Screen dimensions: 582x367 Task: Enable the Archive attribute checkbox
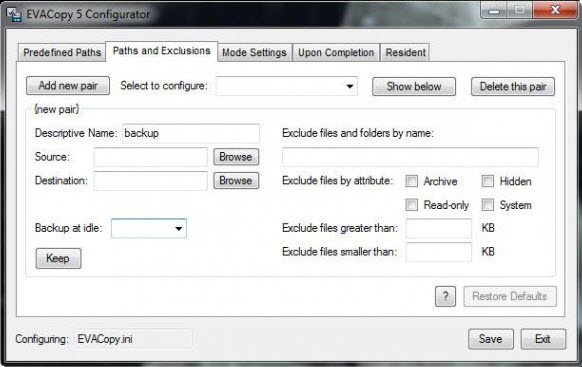(412, 181)
